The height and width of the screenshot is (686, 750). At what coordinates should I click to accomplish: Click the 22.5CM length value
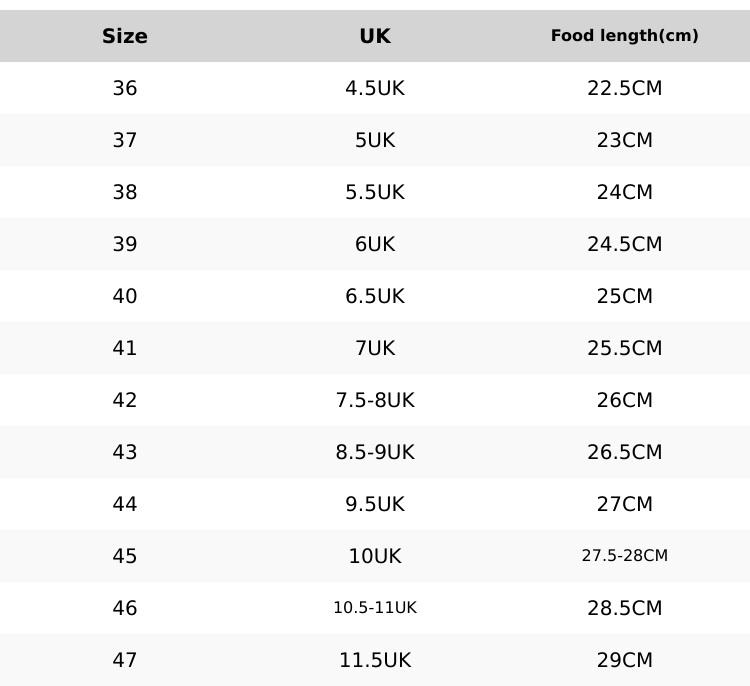point(625,88)
